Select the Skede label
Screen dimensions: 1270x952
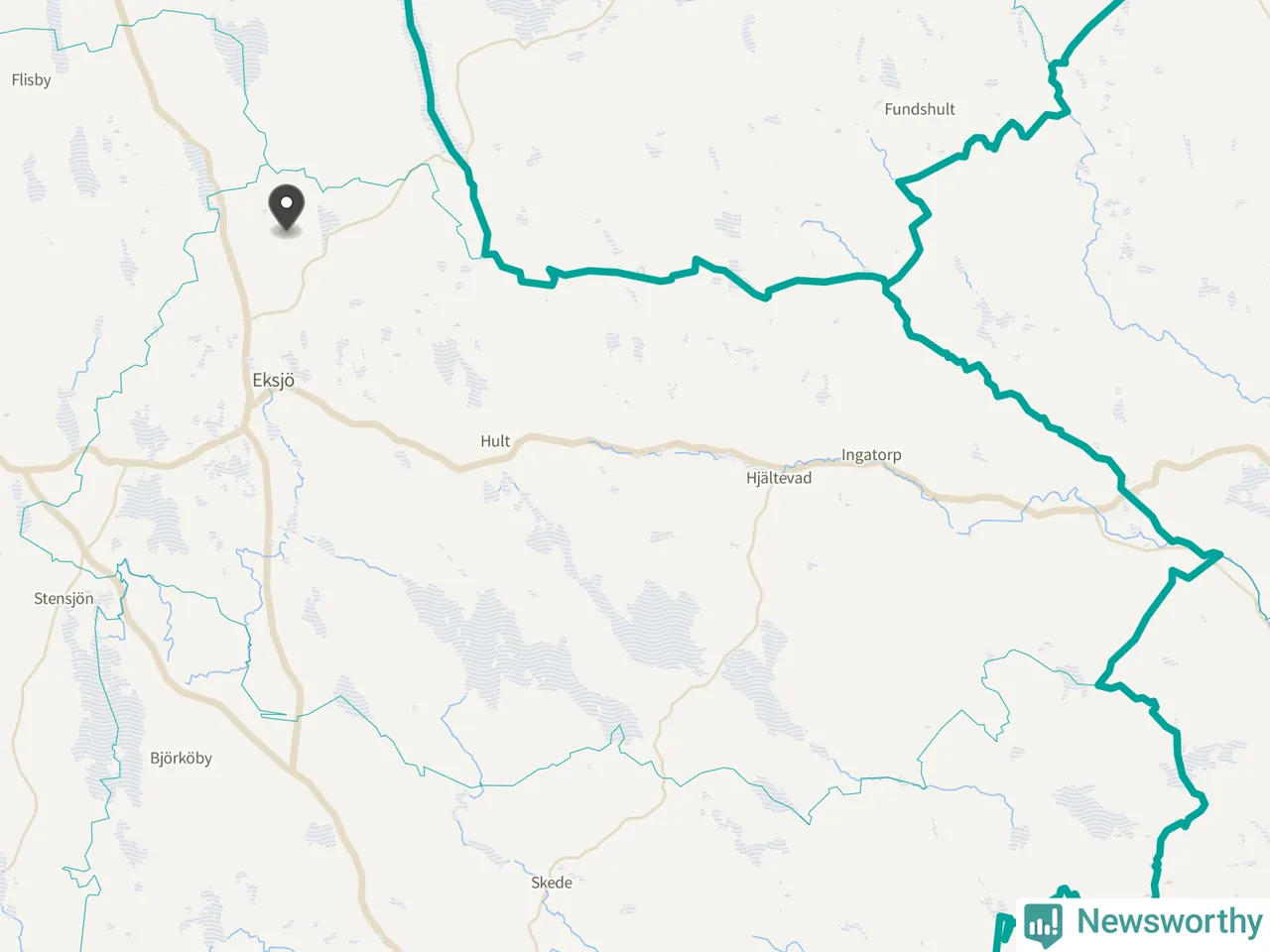point(552,883)
